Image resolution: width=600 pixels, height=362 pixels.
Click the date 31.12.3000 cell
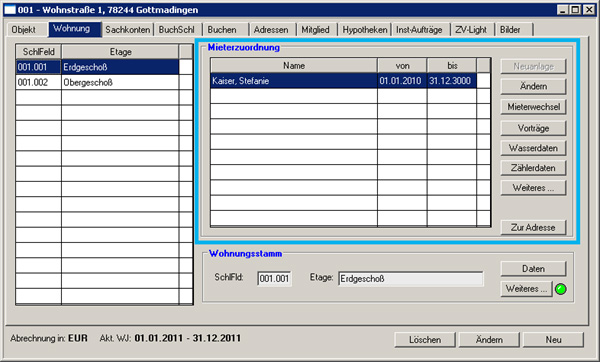point(452,81)
